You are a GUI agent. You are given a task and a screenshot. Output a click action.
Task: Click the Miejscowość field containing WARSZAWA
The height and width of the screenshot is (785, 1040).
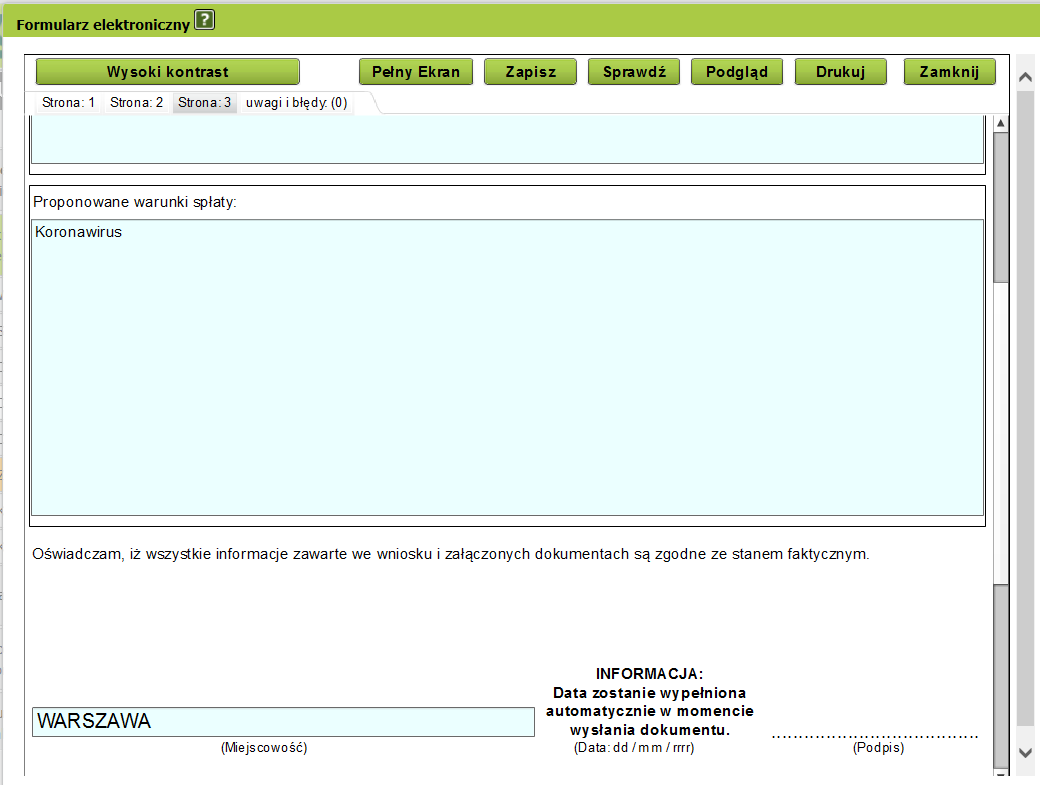tap(283, 722)
